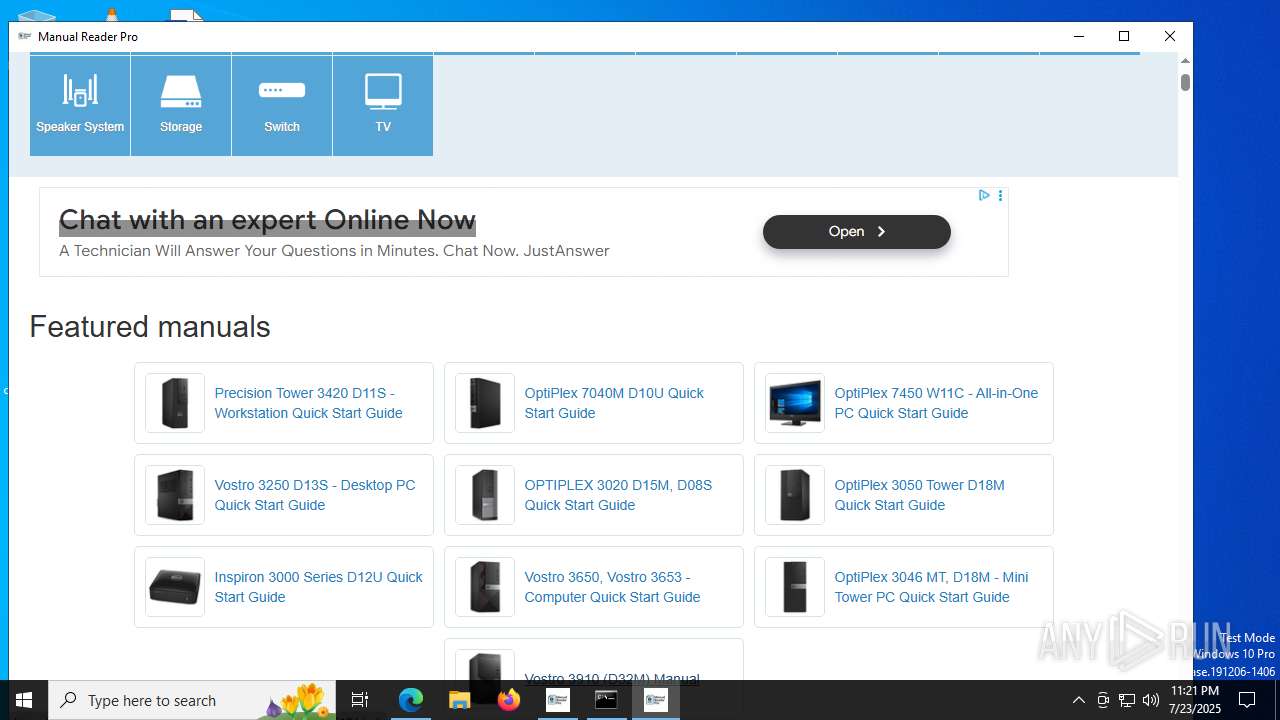This screenshot has width=1280, height=720.
Task: Click the taskbar clock showing 11:21 PM
Action: 1195,700
